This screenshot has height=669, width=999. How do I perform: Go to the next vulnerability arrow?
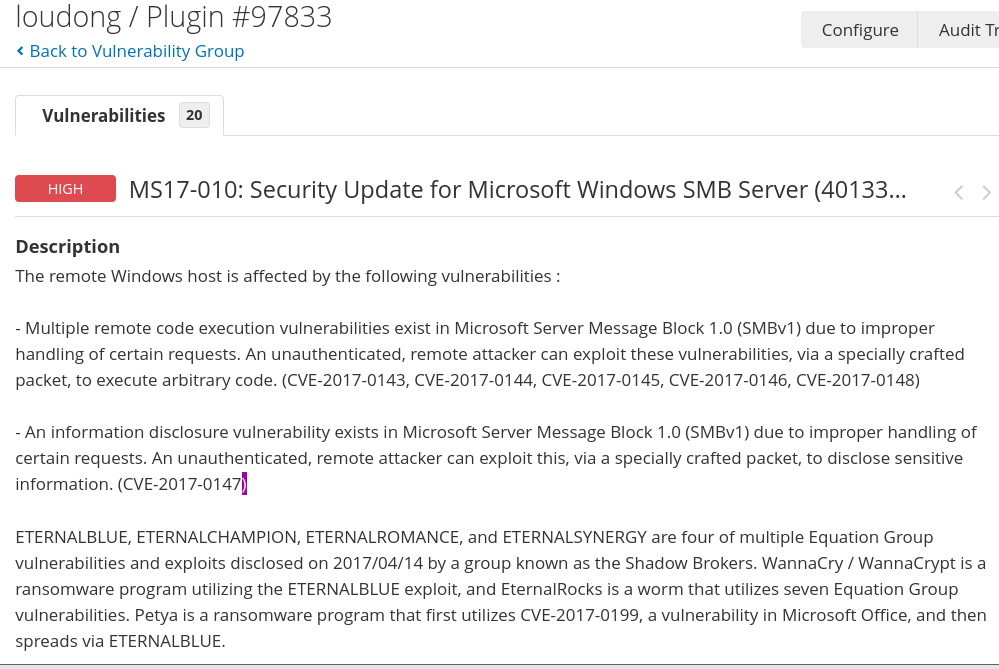click(986, 192)
